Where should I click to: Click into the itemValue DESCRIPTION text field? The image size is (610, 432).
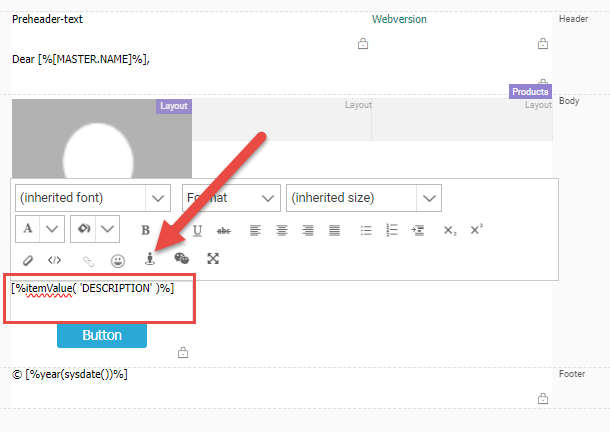click(x=102, y=299)
